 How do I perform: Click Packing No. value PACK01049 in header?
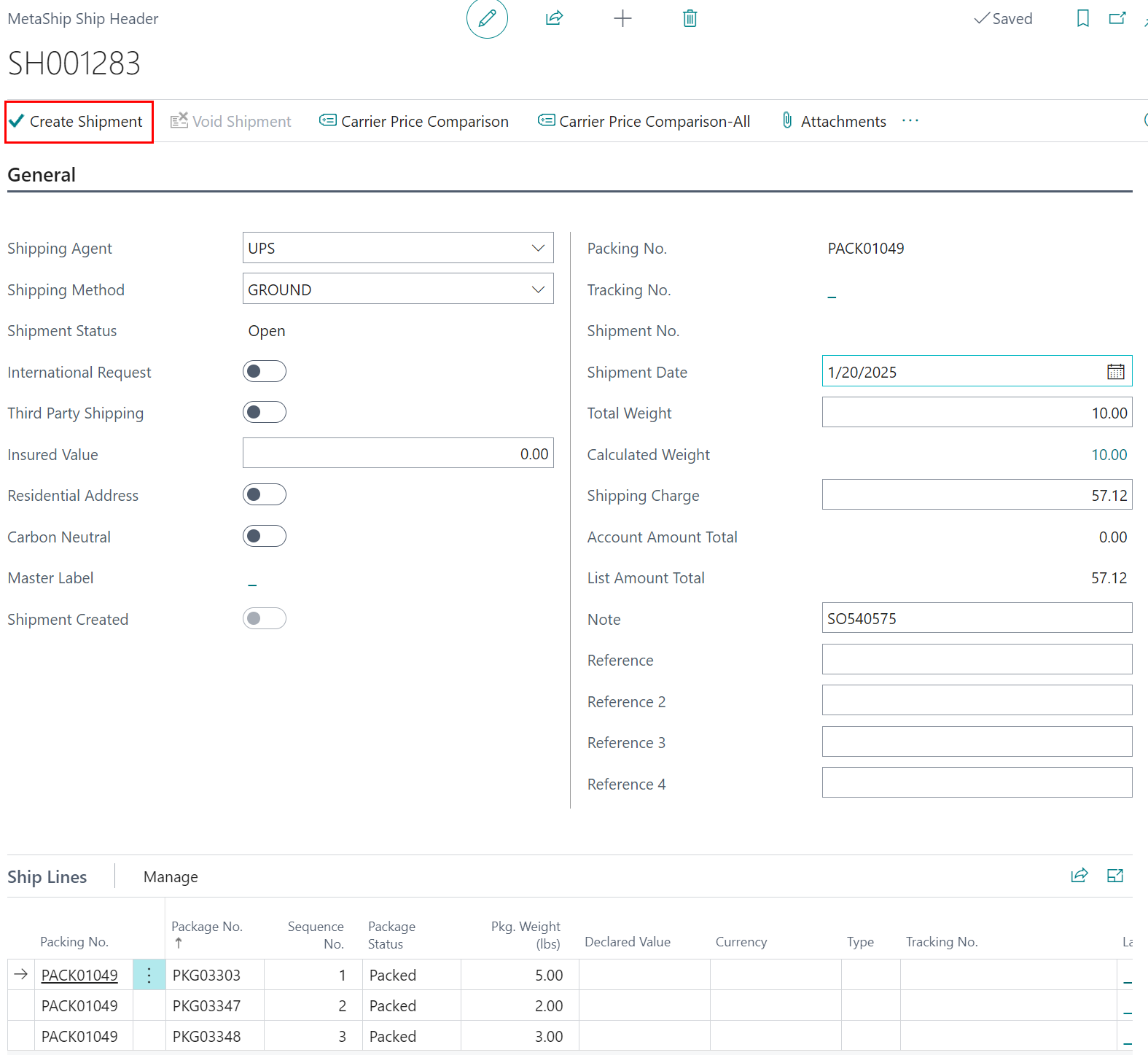click(x=866, y=248)
